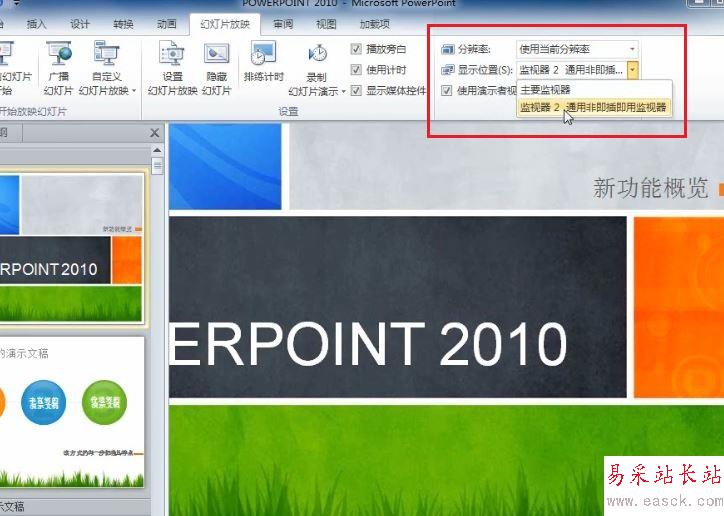The width and height of the screenshot is (724, 516).
Task: Select the first slide thumbnail POWERPOINT 2010
Action: click(x=71, y=249)
